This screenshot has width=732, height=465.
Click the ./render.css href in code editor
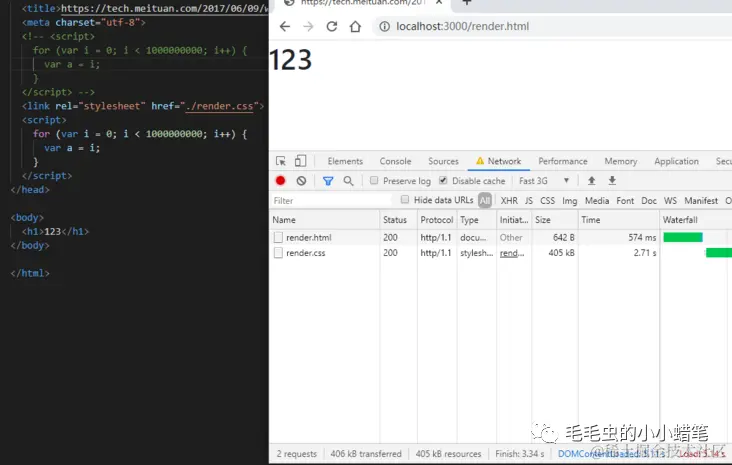pyautogui.click(x=219, y=106)
